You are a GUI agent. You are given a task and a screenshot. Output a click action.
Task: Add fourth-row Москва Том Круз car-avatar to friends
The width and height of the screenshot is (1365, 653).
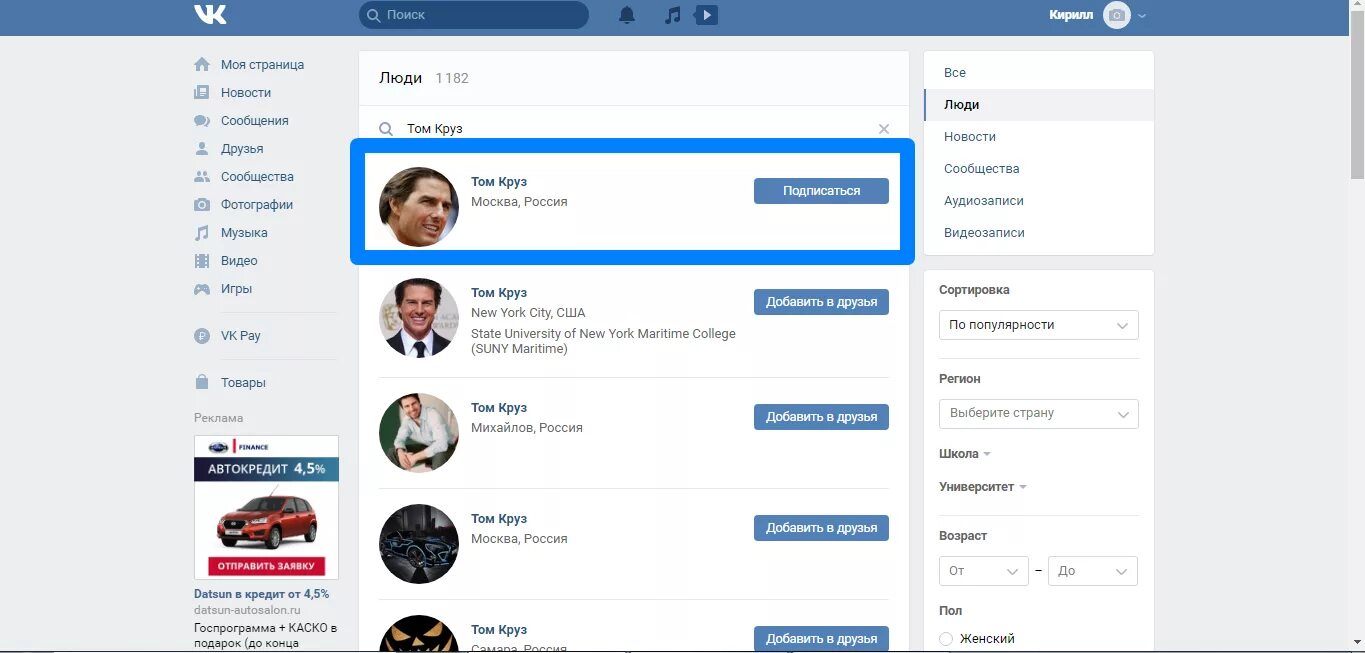click(x=821, y=528)
